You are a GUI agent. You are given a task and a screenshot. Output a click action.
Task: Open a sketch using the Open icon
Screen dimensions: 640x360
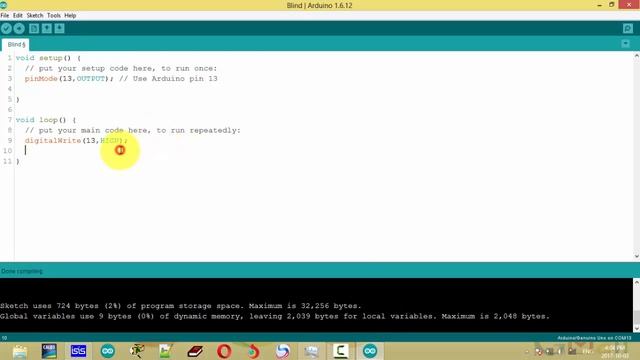[47, 28]
